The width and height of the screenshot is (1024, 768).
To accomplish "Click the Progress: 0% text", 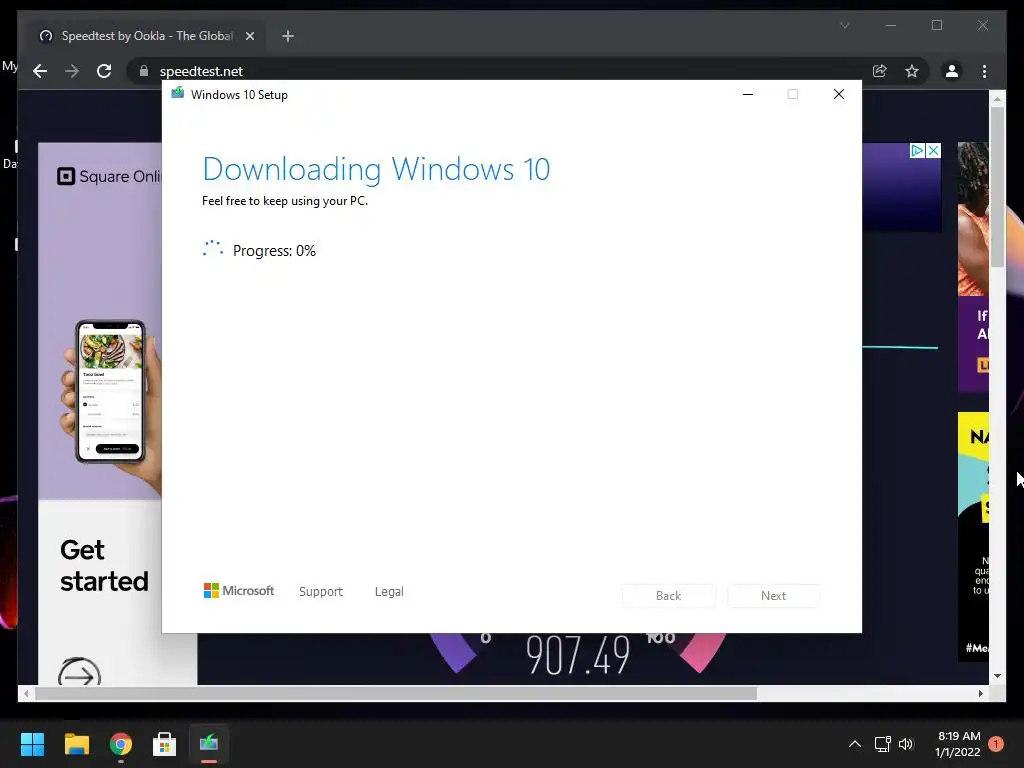I will coord(274,251).
